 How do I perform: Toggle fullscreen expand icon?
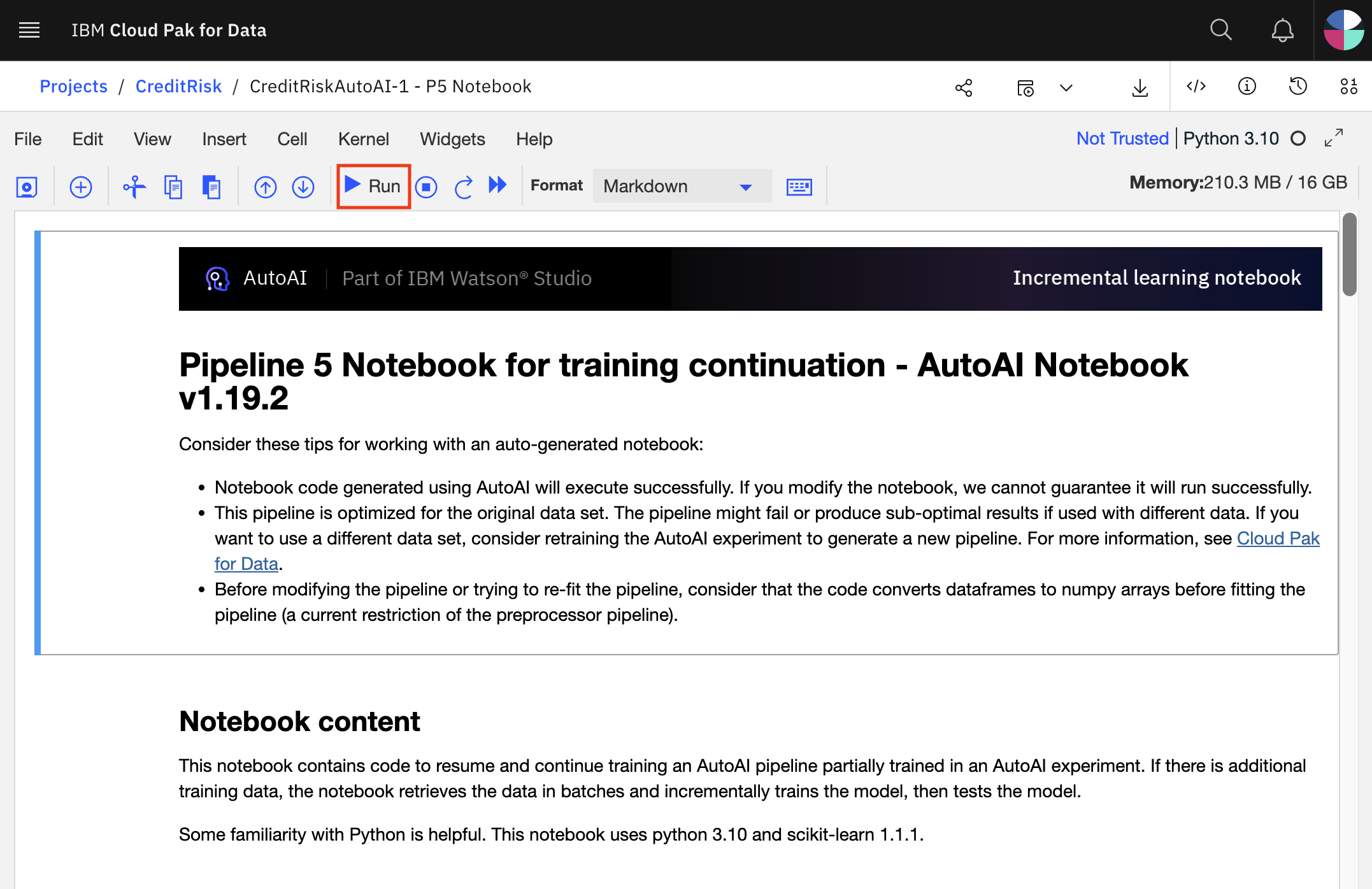[x=1334, y=138]
